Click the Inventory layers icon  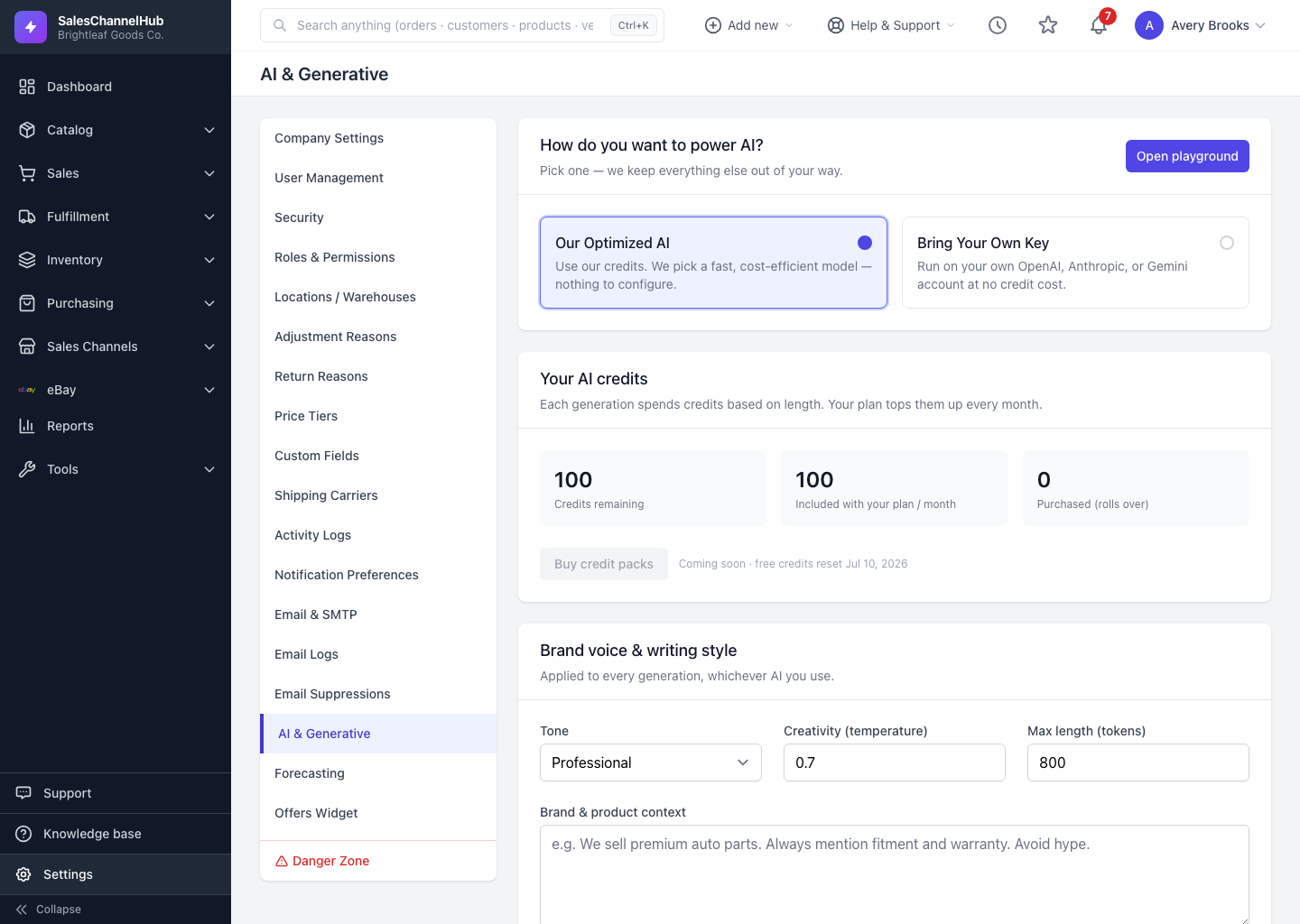27,260
